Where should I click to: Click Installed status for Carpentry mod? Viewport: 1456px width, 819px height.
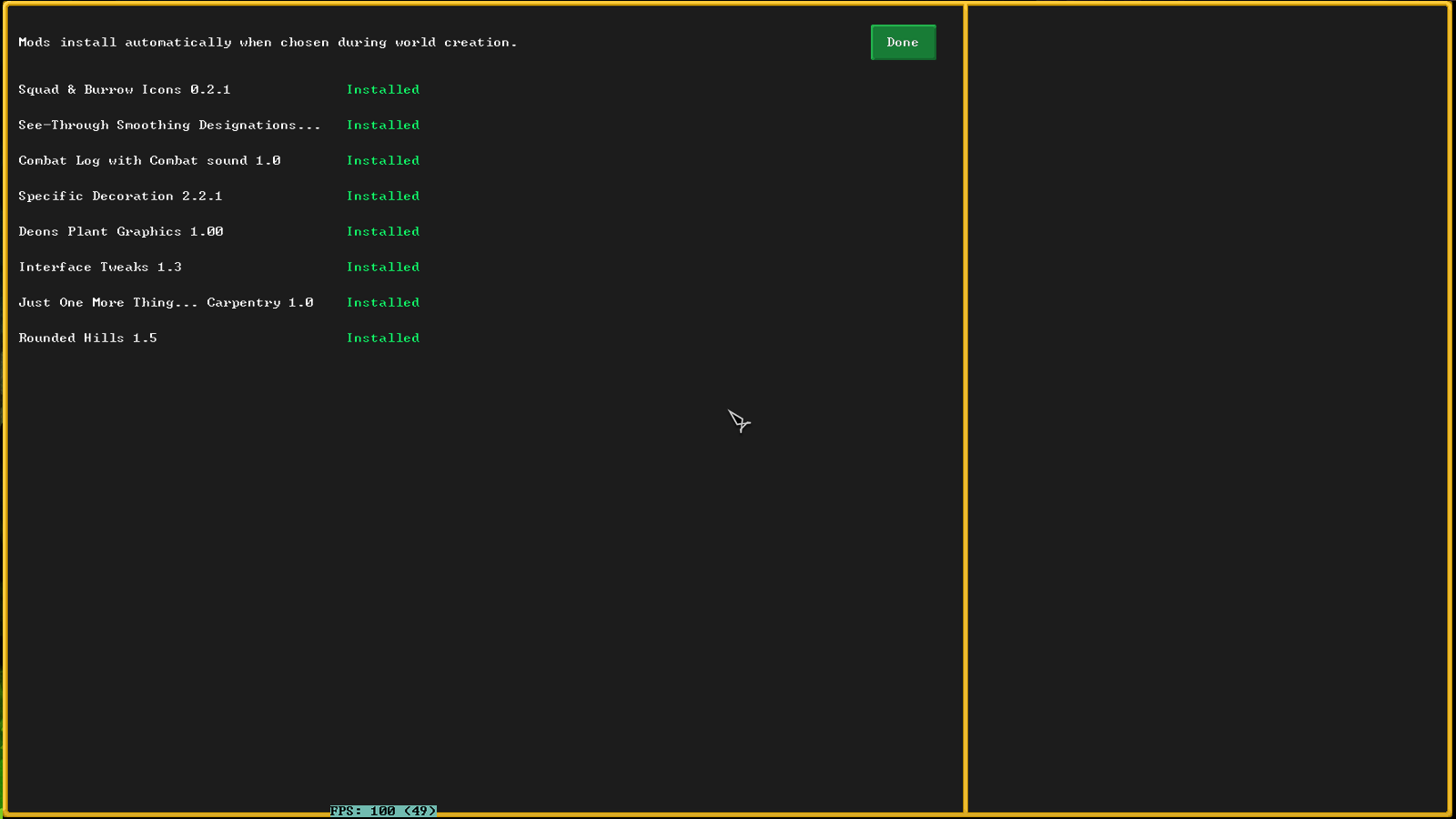[383, 302]
